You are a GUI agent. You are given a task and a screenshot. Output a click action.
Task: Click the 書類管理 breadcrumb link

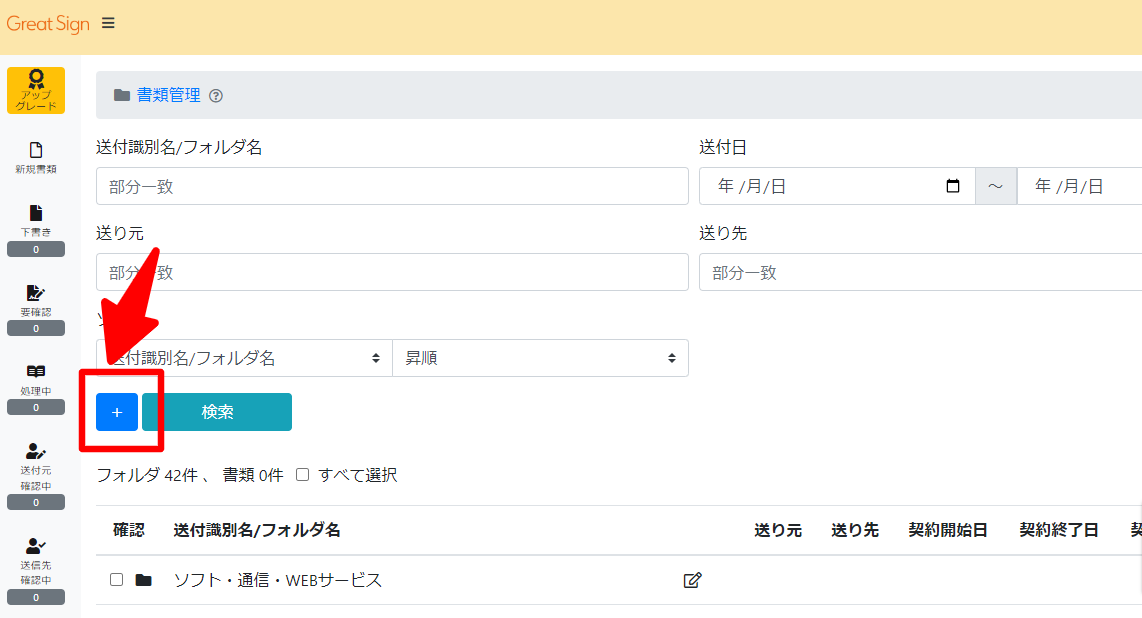[x=168, y=95]
